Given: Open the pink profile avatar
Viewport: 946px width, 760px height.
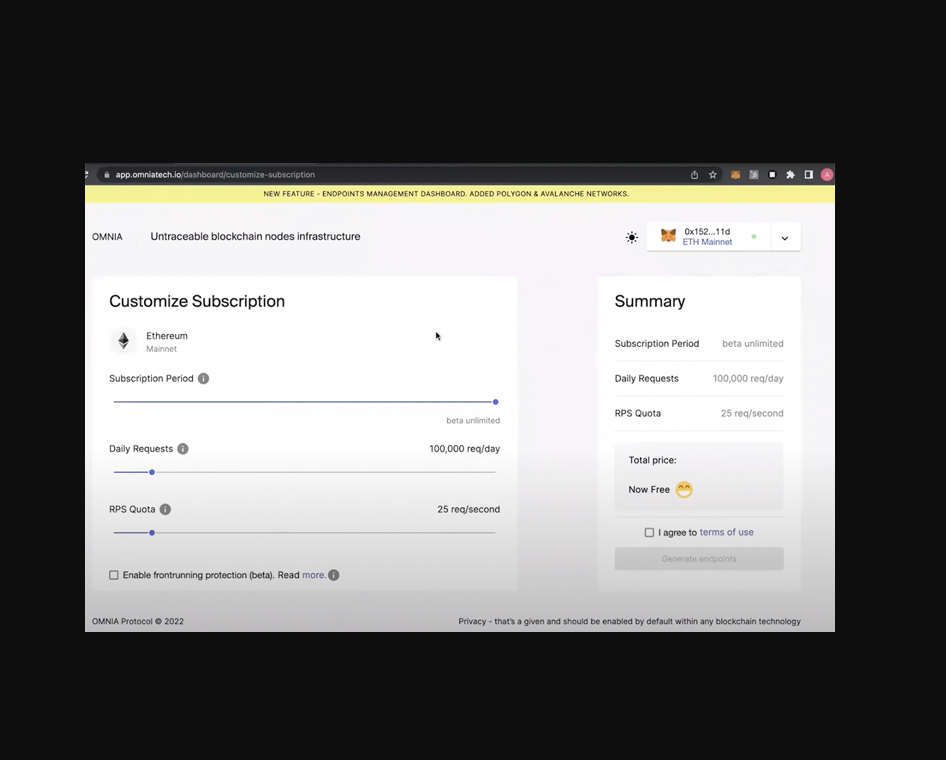Looking at the screenshot, I should [827, 175].
